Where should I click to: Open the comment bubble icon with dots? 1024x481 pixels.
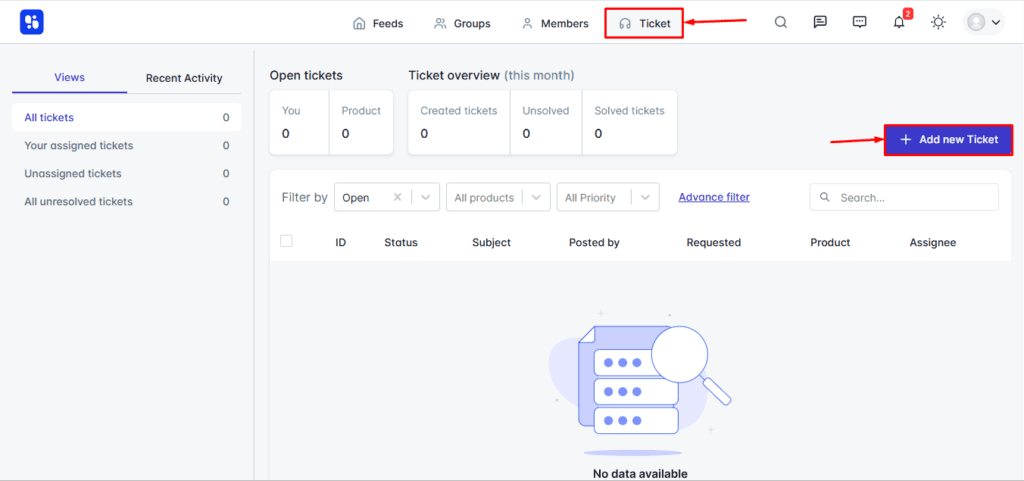tap(859, 22)
